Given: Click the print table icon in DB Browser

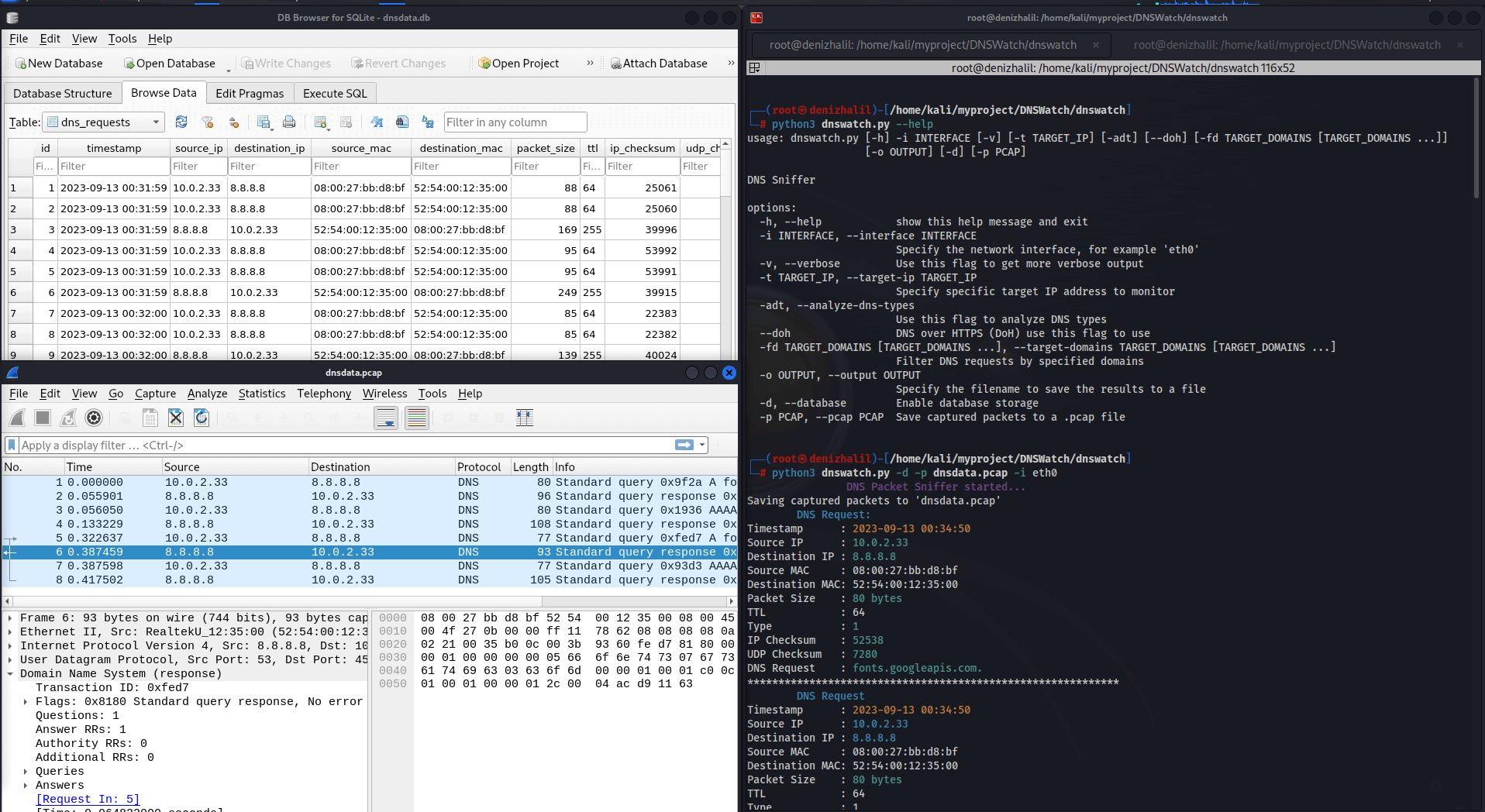Looking at the screenshot, I should click(289, 122).
